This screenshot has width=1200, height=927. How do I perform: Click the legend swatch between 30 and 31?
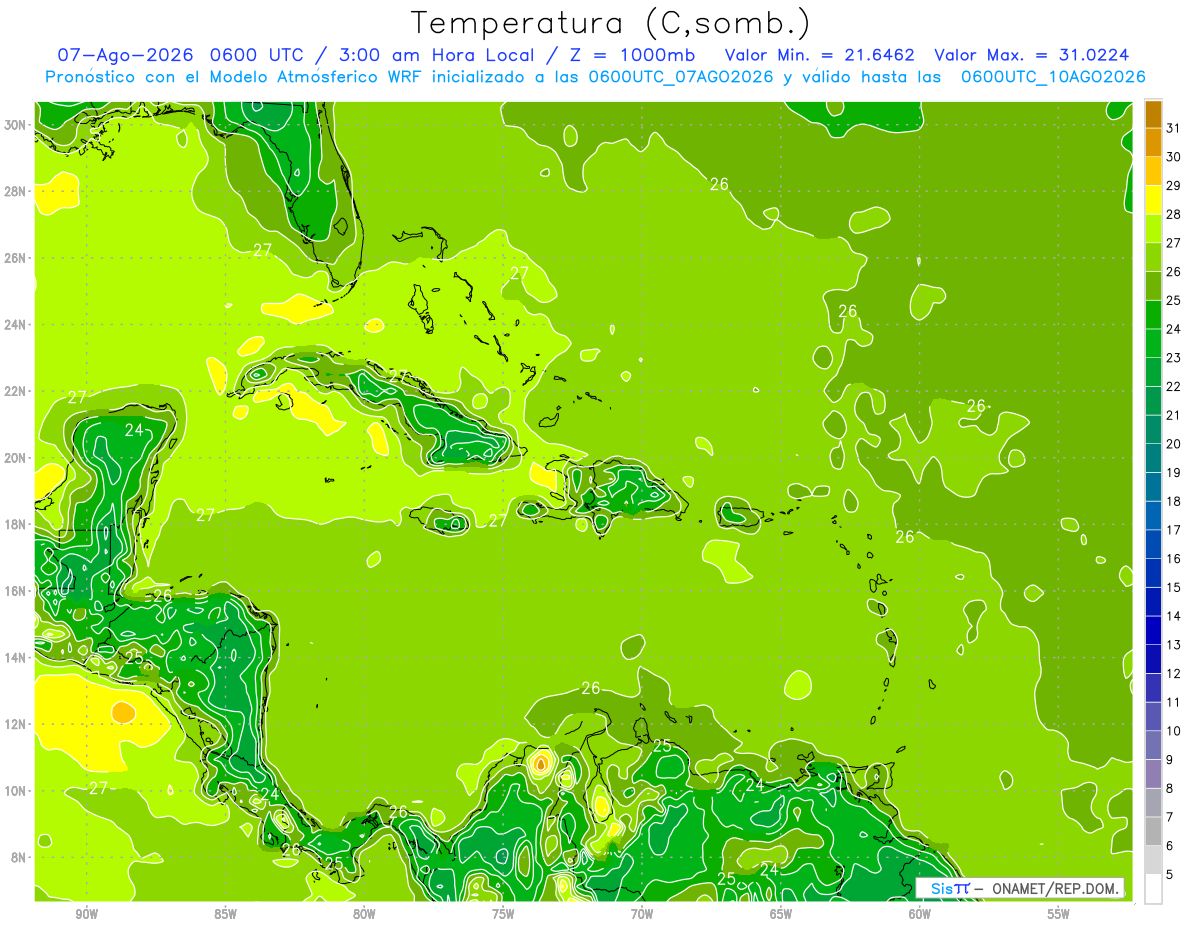(x=1153, y=142)
